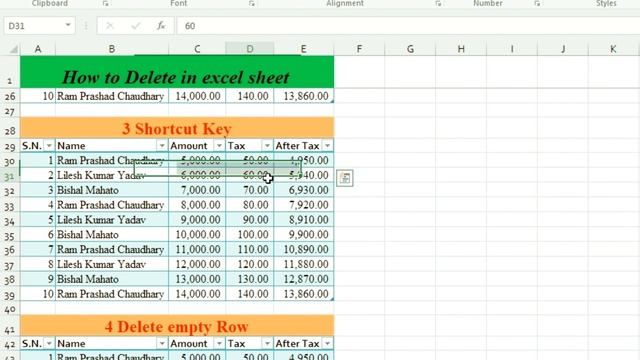The image size is (640, 360).
Task: Select column E header
Action: click(x=304, y=49)
